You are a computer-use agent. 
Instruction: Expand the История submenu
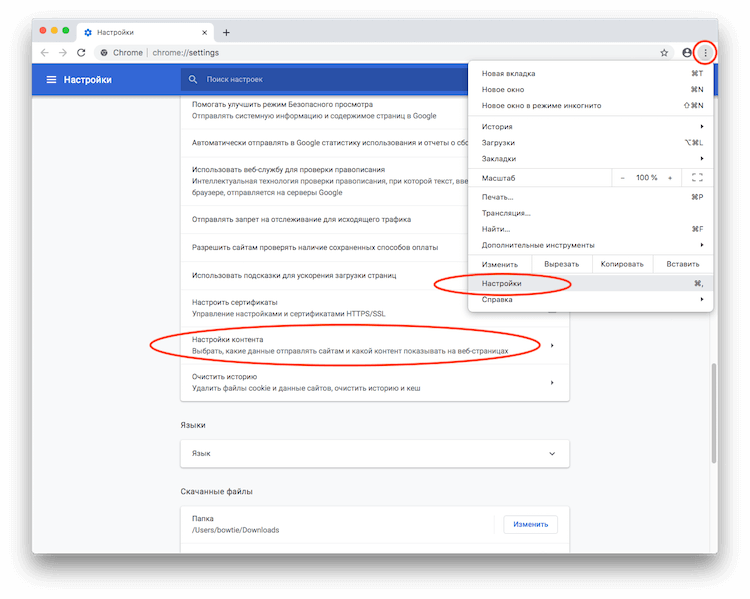tap(590, 127)
